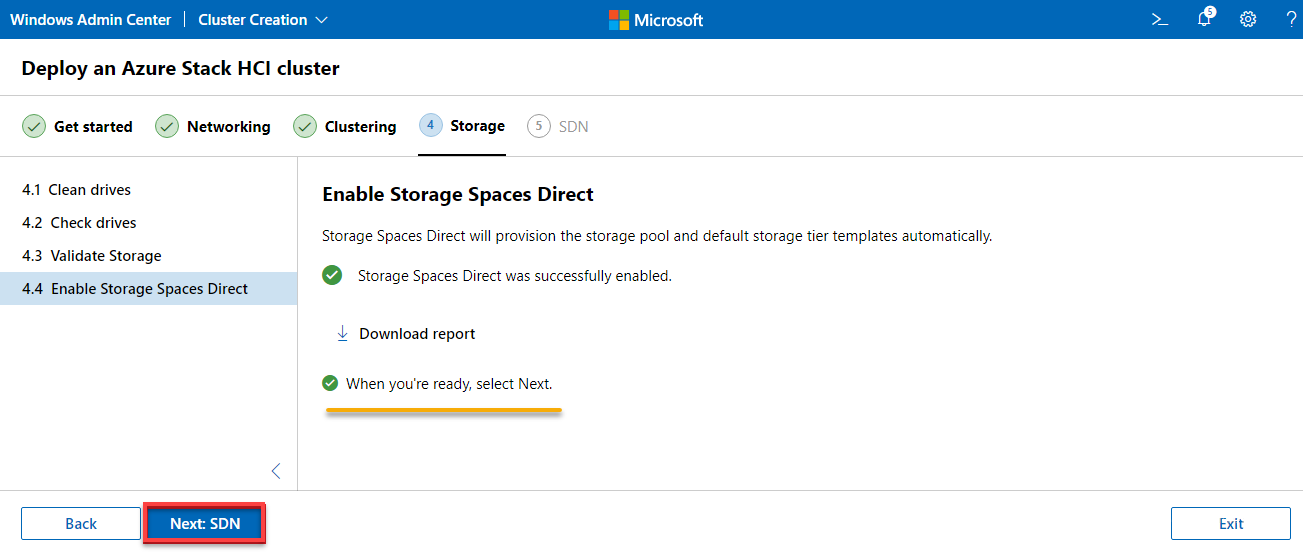Select the Storage step tab
1303x556 pixels.
coord(462,126)
